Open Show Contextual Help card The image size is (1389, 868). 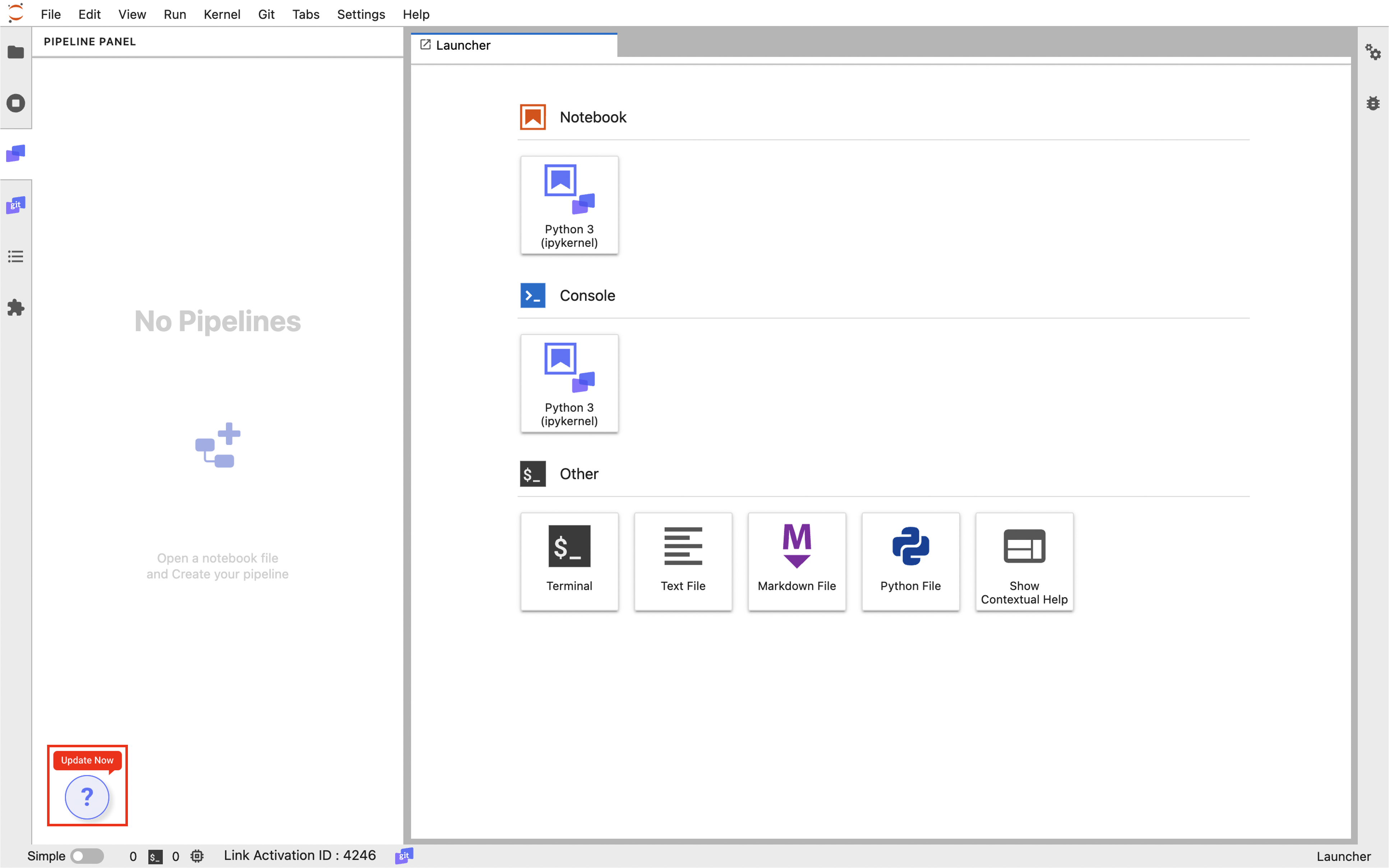click(x=1023, y=561)
